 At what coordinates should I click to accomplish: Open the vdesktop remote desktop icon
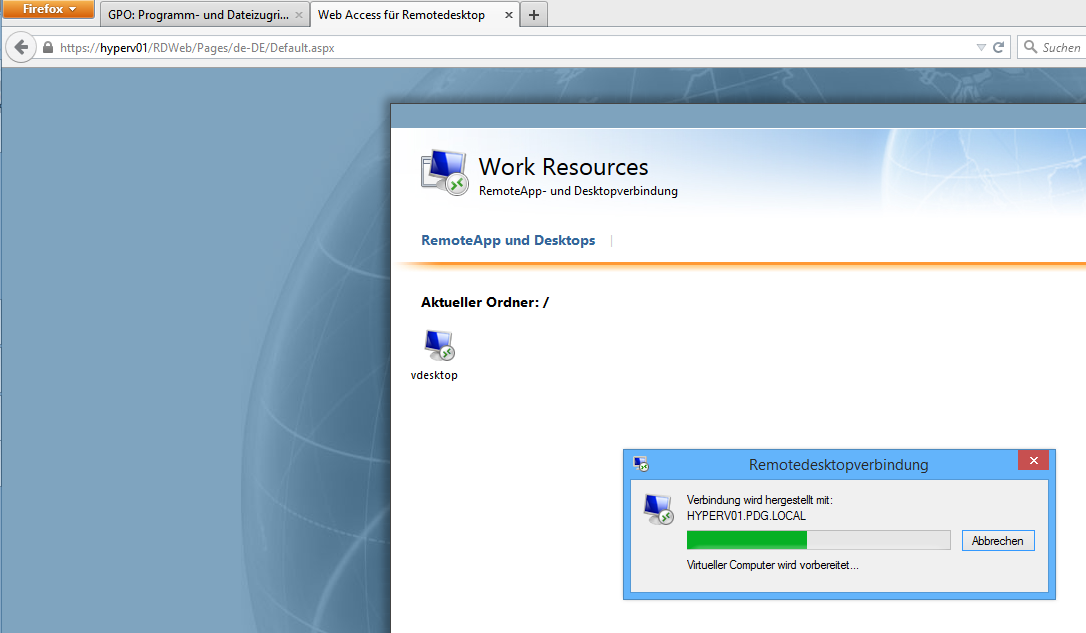pyautogui.click(x=435, y=345)
